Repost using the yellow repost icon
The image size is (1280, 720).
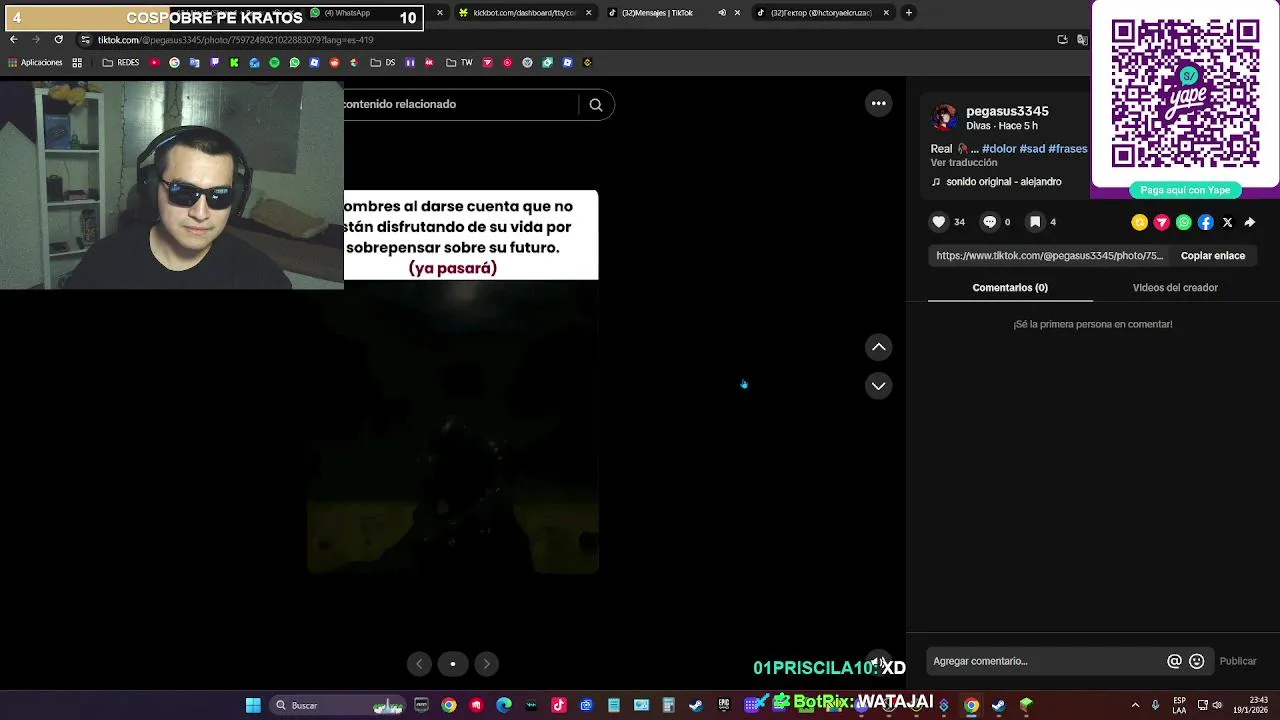coord(1139,222)
